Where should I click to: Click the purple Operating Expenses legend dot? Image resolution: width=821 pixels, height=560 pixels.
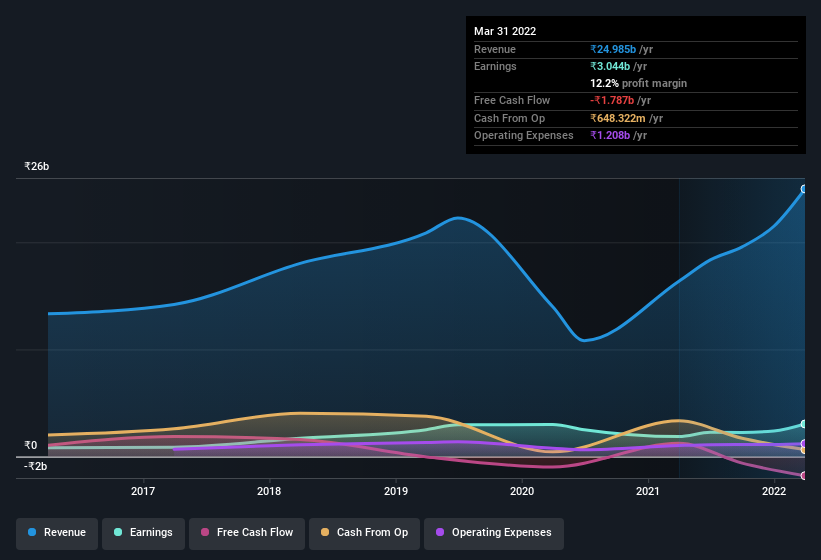pos(440,532)
